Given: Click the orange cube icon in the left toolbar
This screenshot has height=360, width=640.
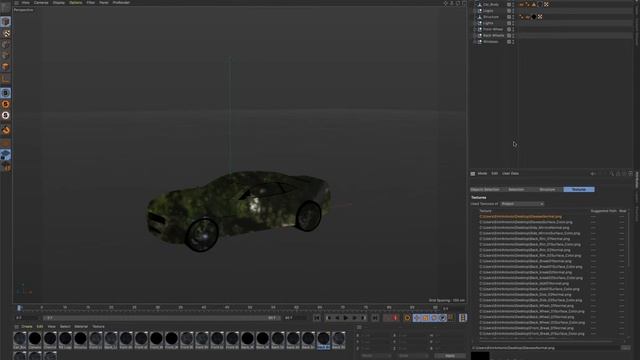Looking at the screenshot, I should click(x=6, y=67).
